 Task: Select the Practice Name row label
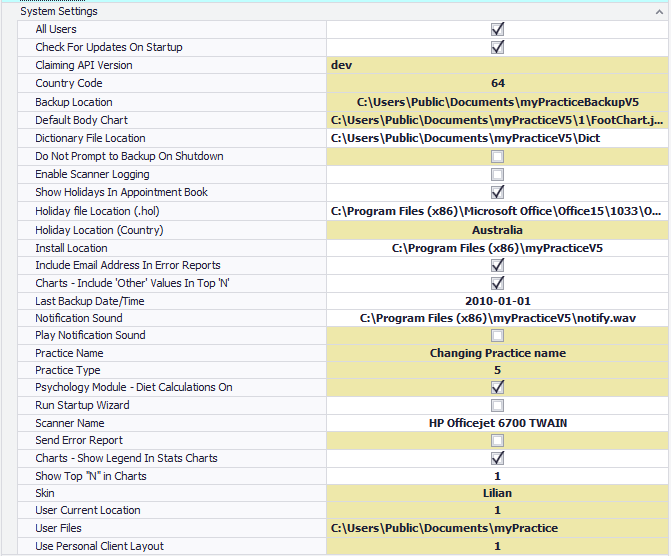69,353
